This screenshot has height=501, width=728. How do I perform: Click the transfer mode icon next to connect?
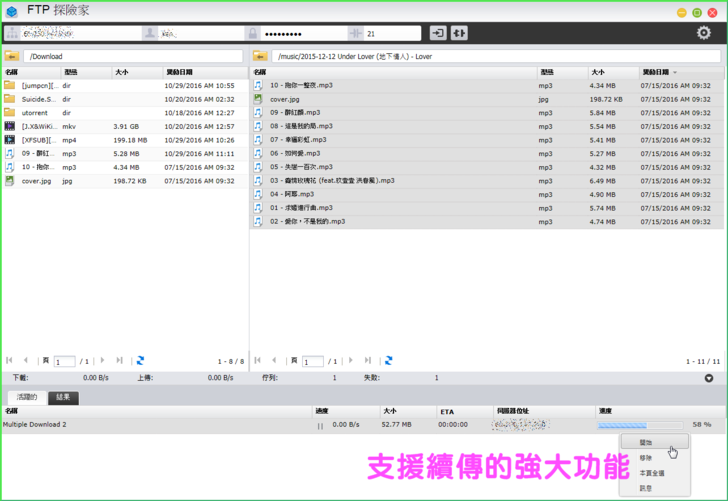459,34
